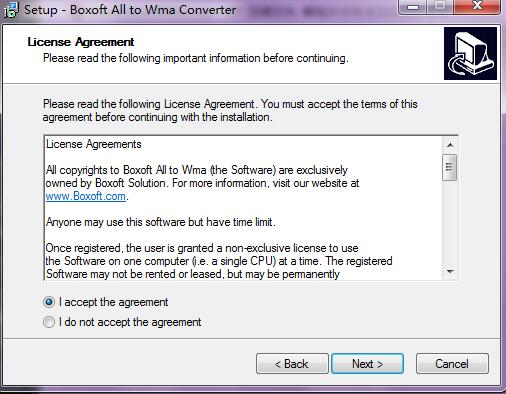Image resolution: width=506 pixels, height=394 pixels.
Task: Click the license text scroll up arrow
Action: pyautogui.click(x=450, y=145)
